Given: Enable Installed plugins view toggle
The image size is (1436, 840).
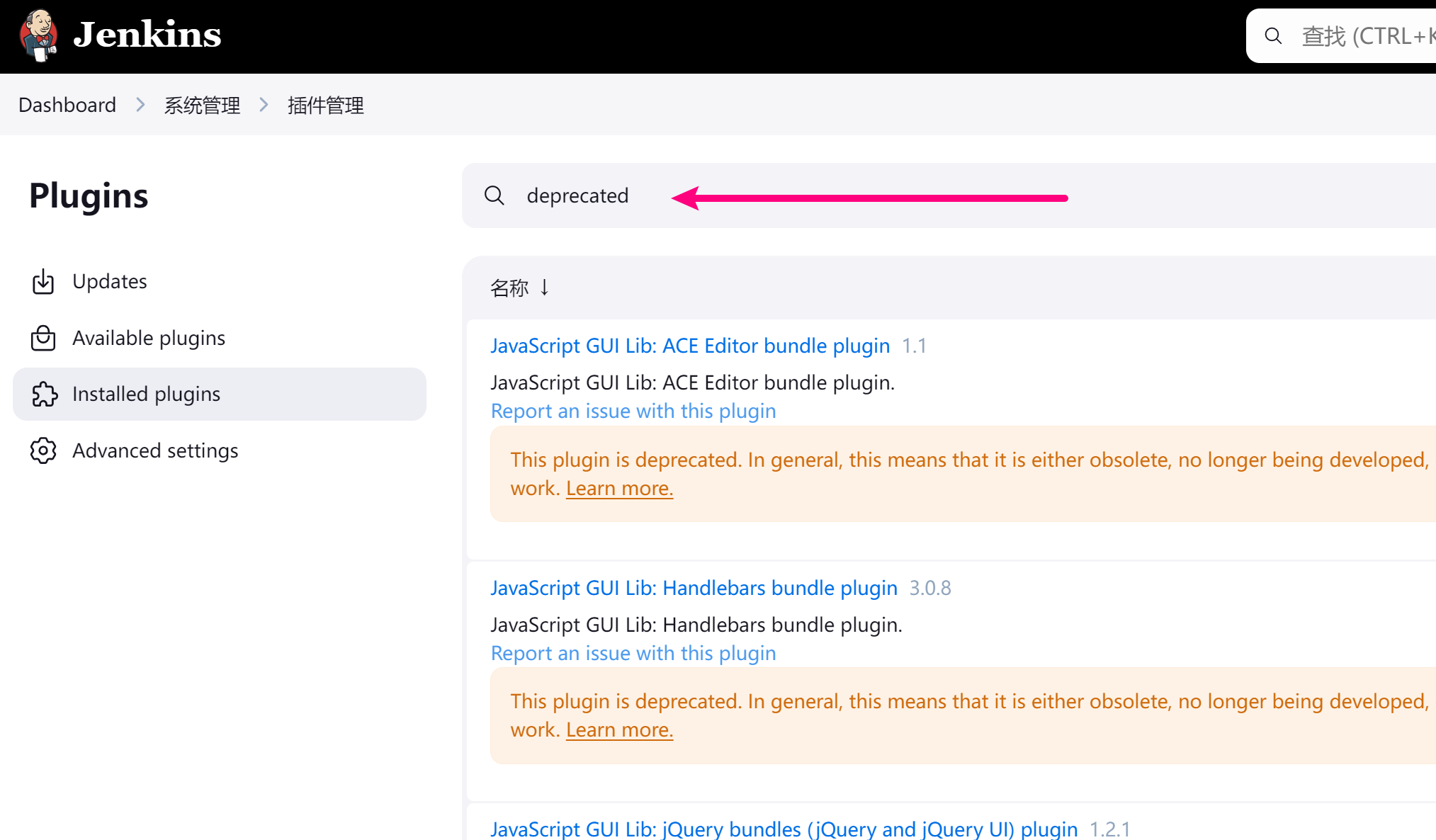Looking at the screenshot, I should click(x=146, y=393).
